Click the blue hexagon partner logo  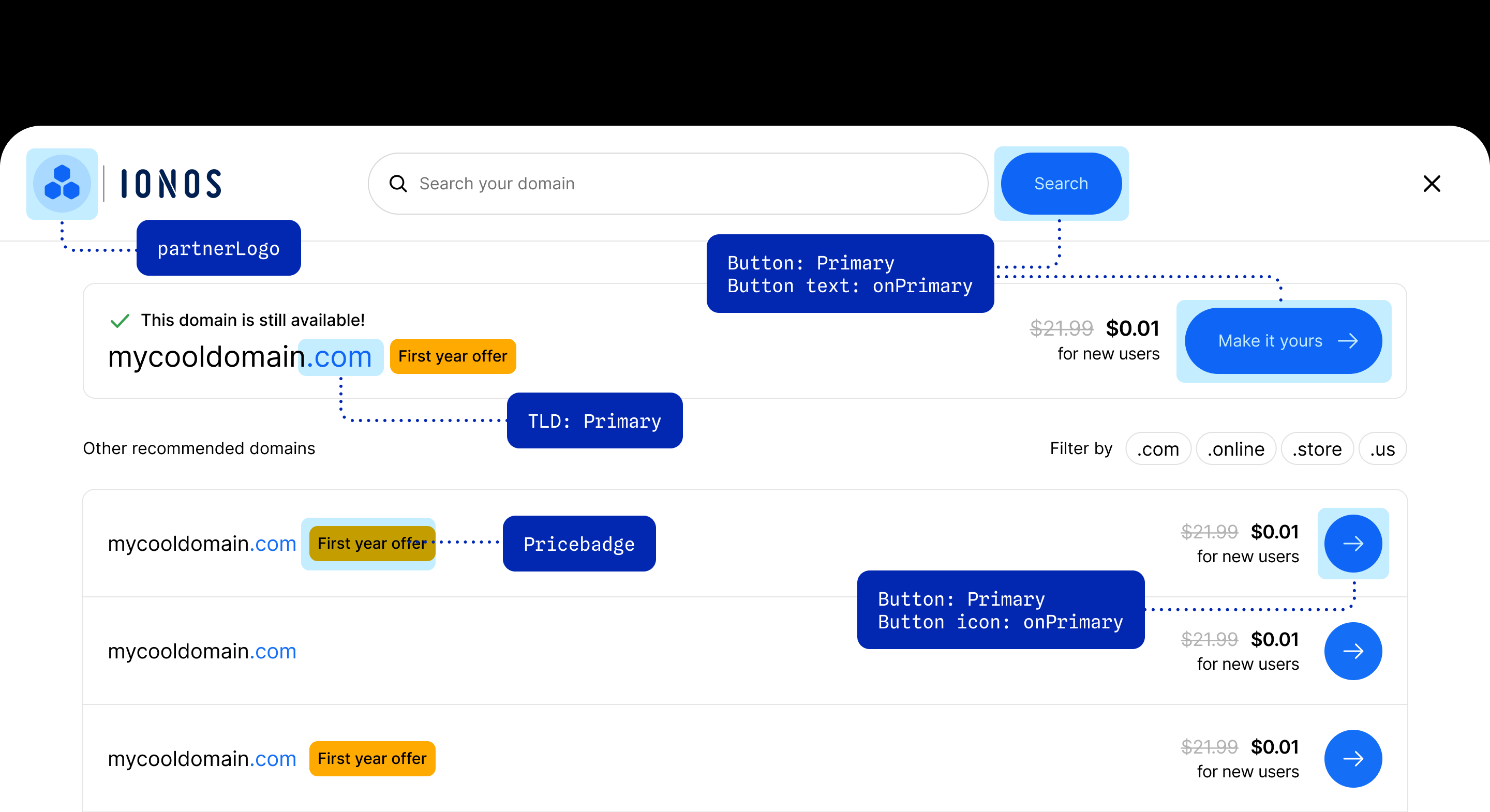[x=62, y=183]
